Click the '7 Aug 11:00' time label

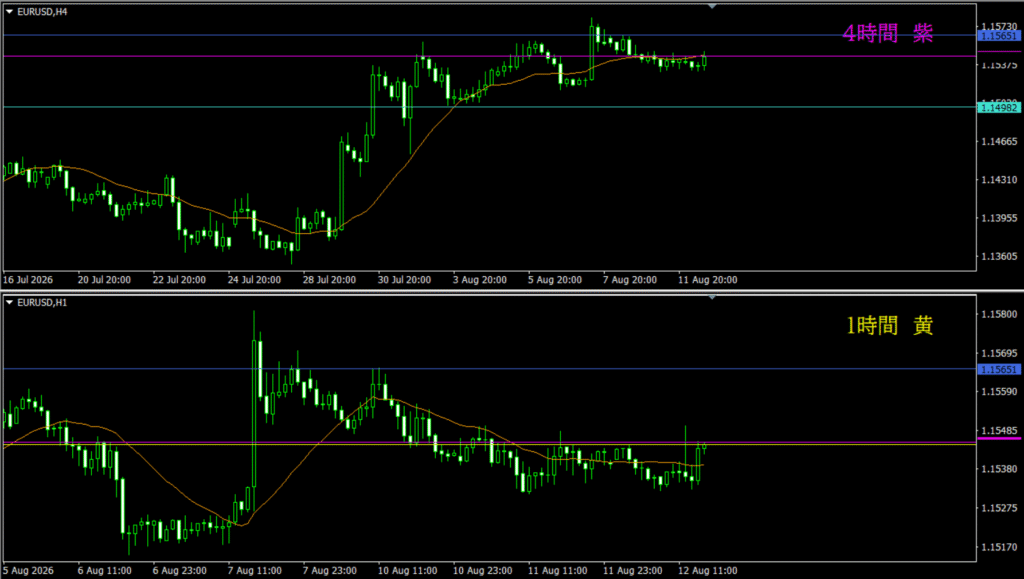(x=255, y=571)
